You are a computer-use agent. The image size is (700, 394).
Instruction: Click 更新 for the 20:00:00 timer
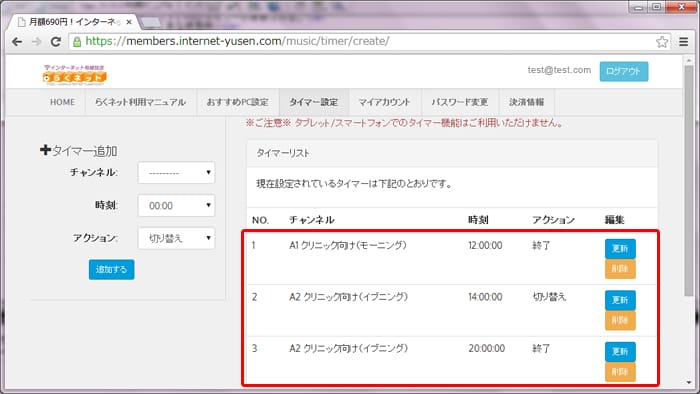pos(620,352)
